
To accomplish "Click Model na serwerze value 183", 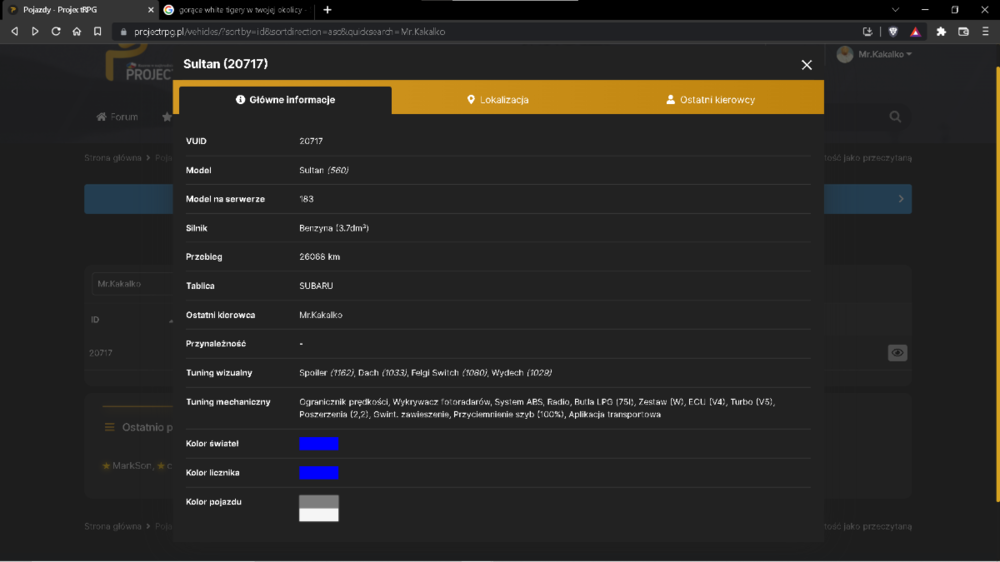I will 306,199.
